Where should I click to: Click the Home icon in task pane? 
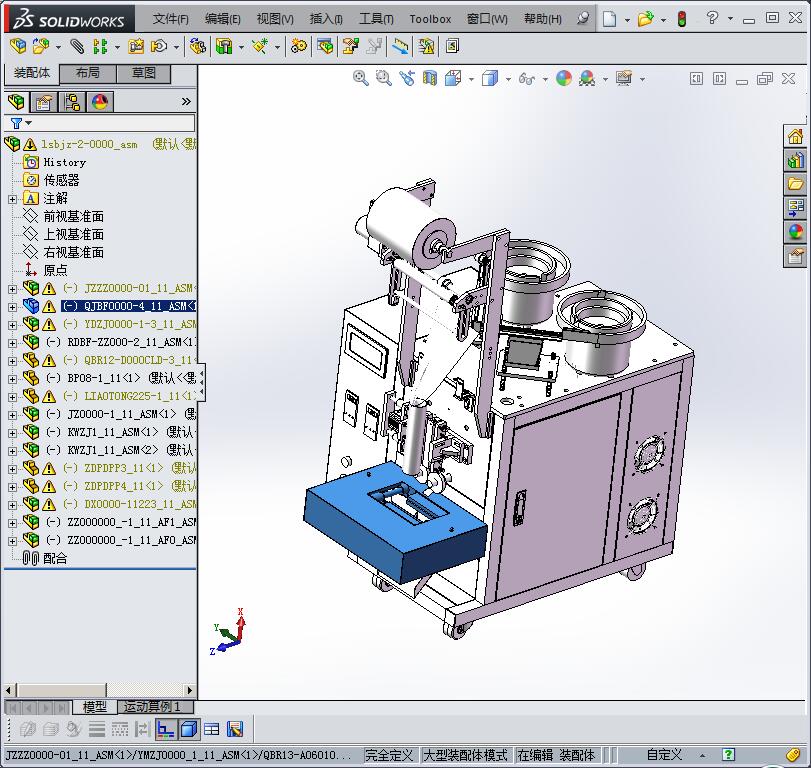pos(796,137)
